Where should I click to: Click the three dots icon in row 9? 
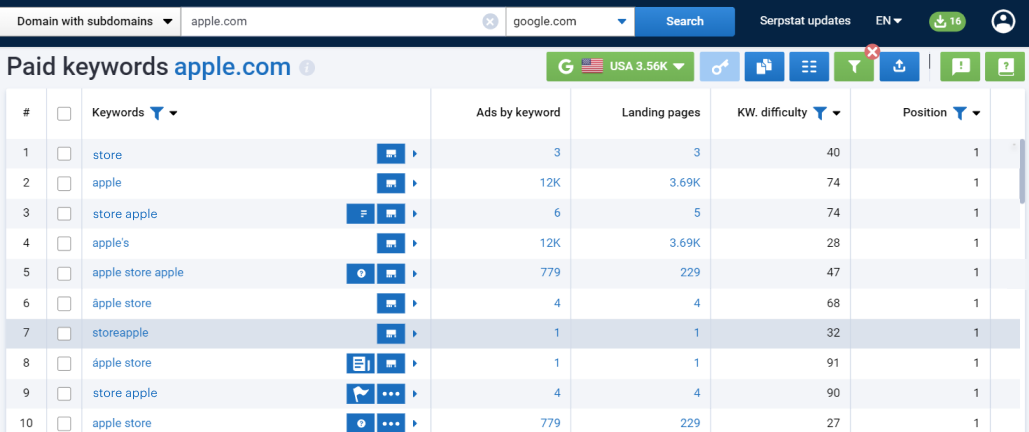tap(391, 393)
